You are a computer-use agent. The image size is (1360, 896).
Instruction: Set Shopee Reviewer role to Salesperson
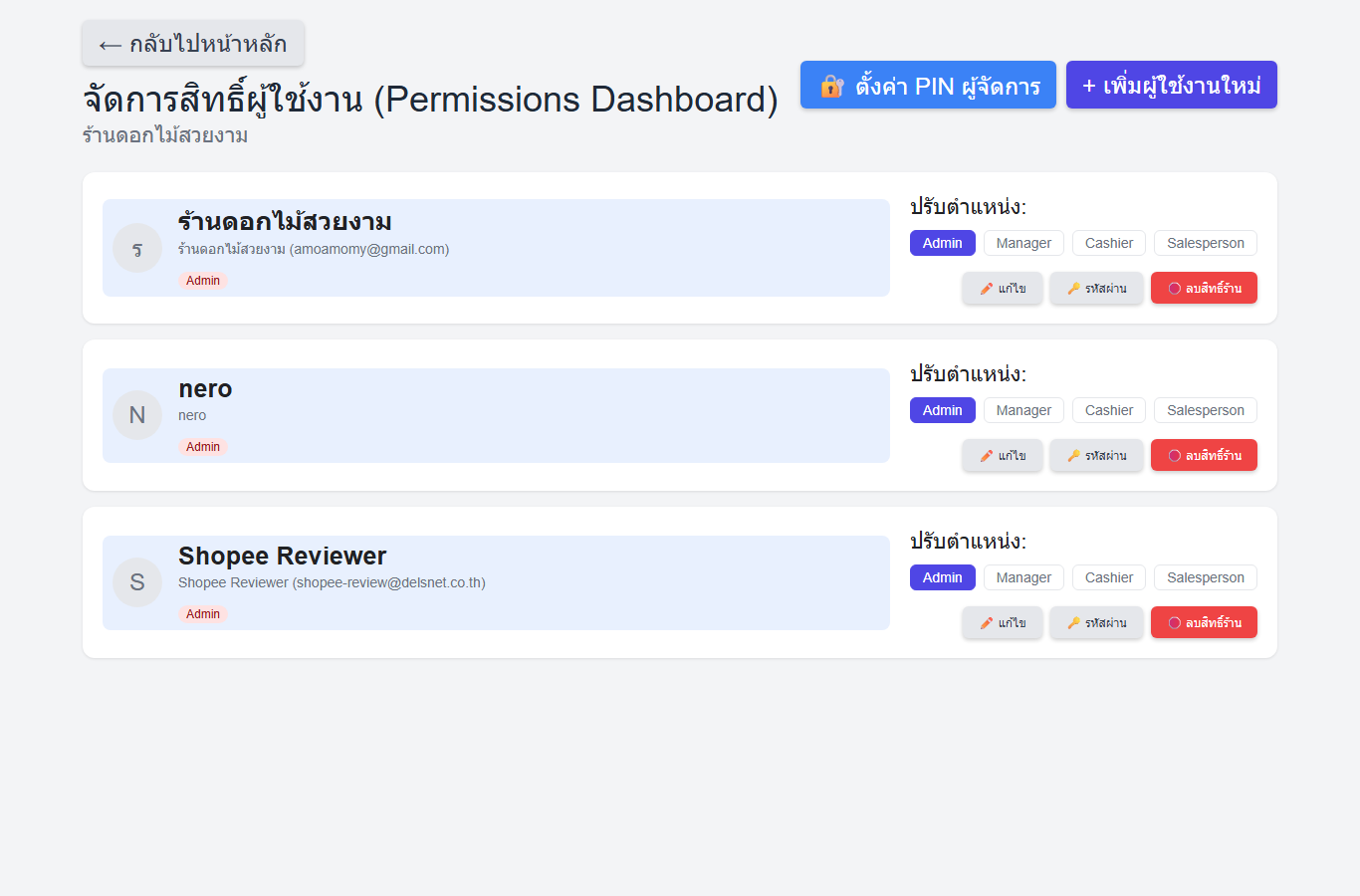pos(1206,577)
